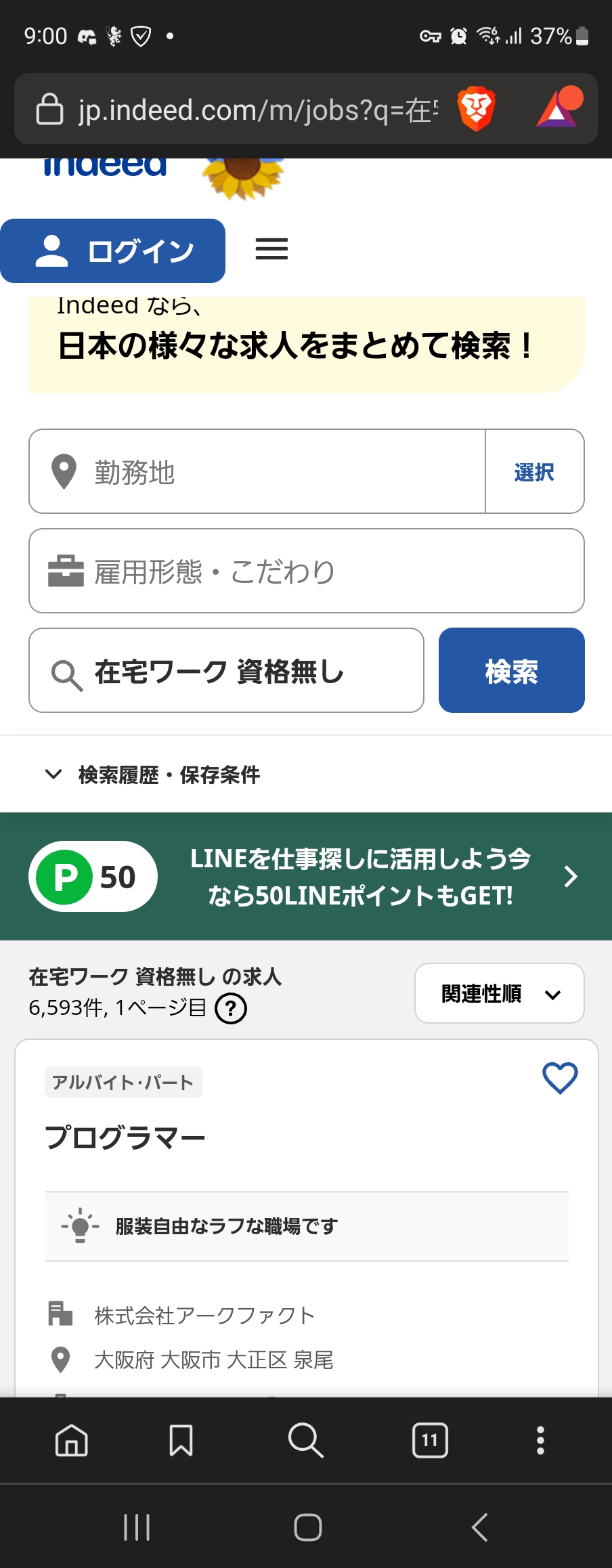The height and width of the screenshot is (1568, 612).
Task: Go to browser home
Action: click(72, 1439)
